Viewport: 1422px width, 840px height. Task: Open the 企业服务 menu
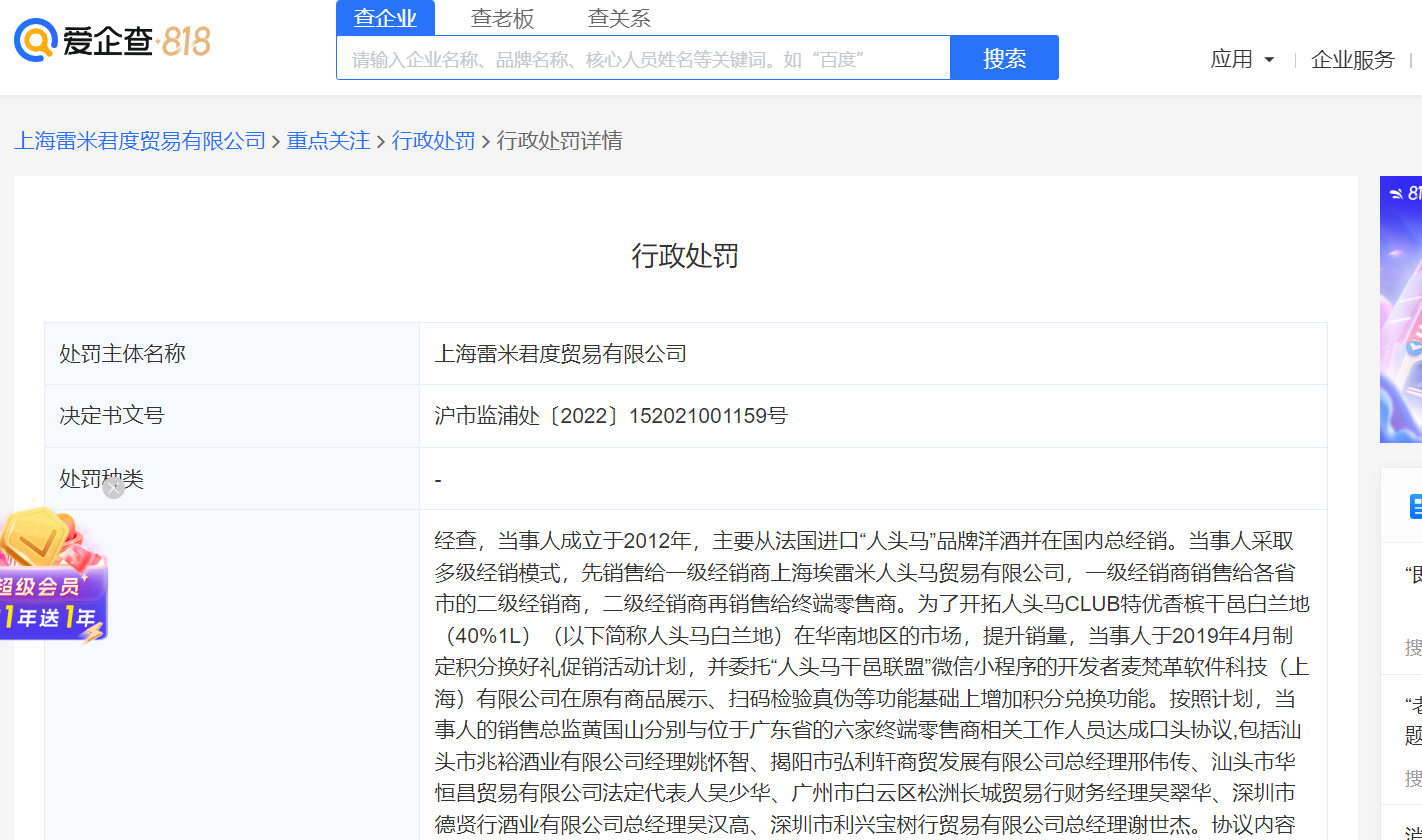coord(1352,59)
